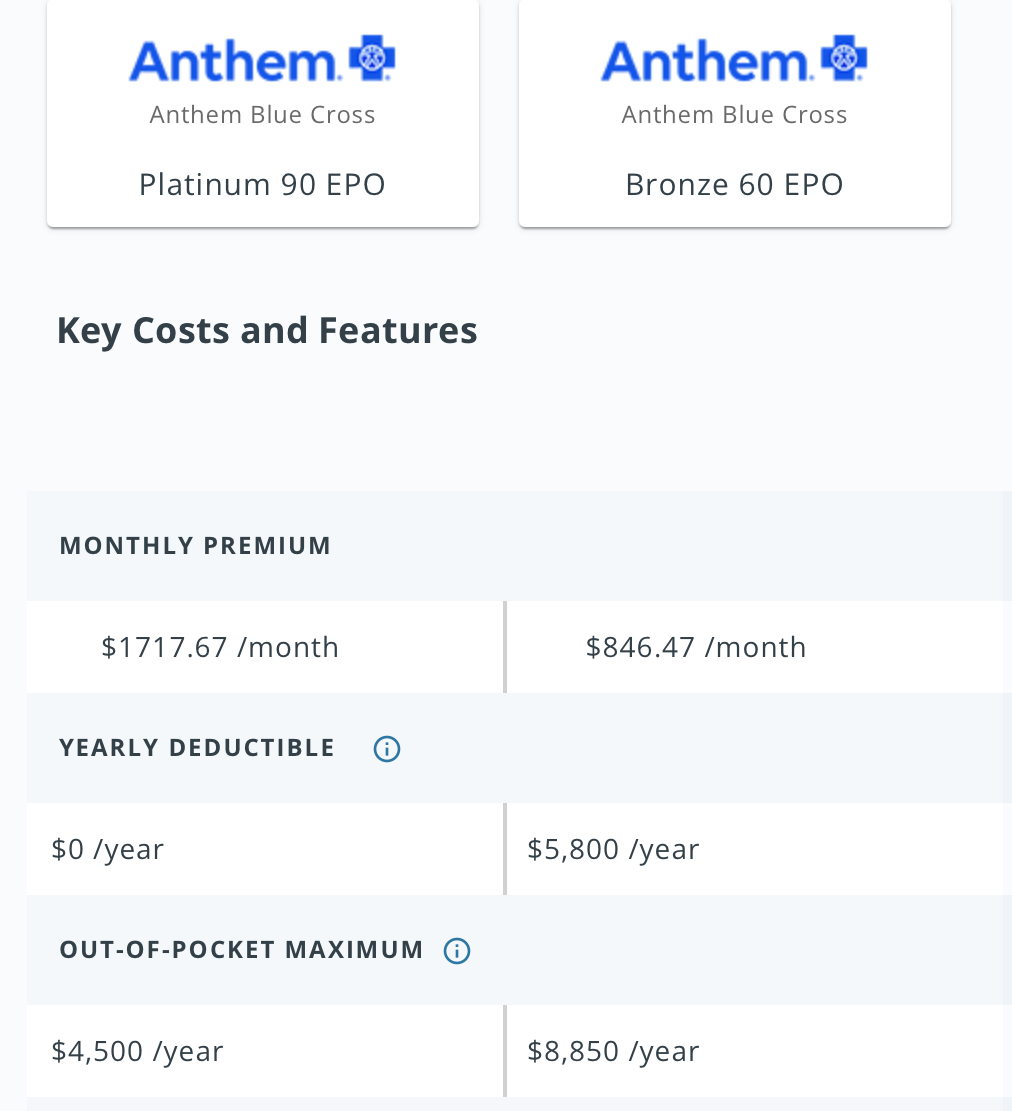Open the Yearly Deductible info icon
Screen dimensions: 1012x1111
pos(387,749)
